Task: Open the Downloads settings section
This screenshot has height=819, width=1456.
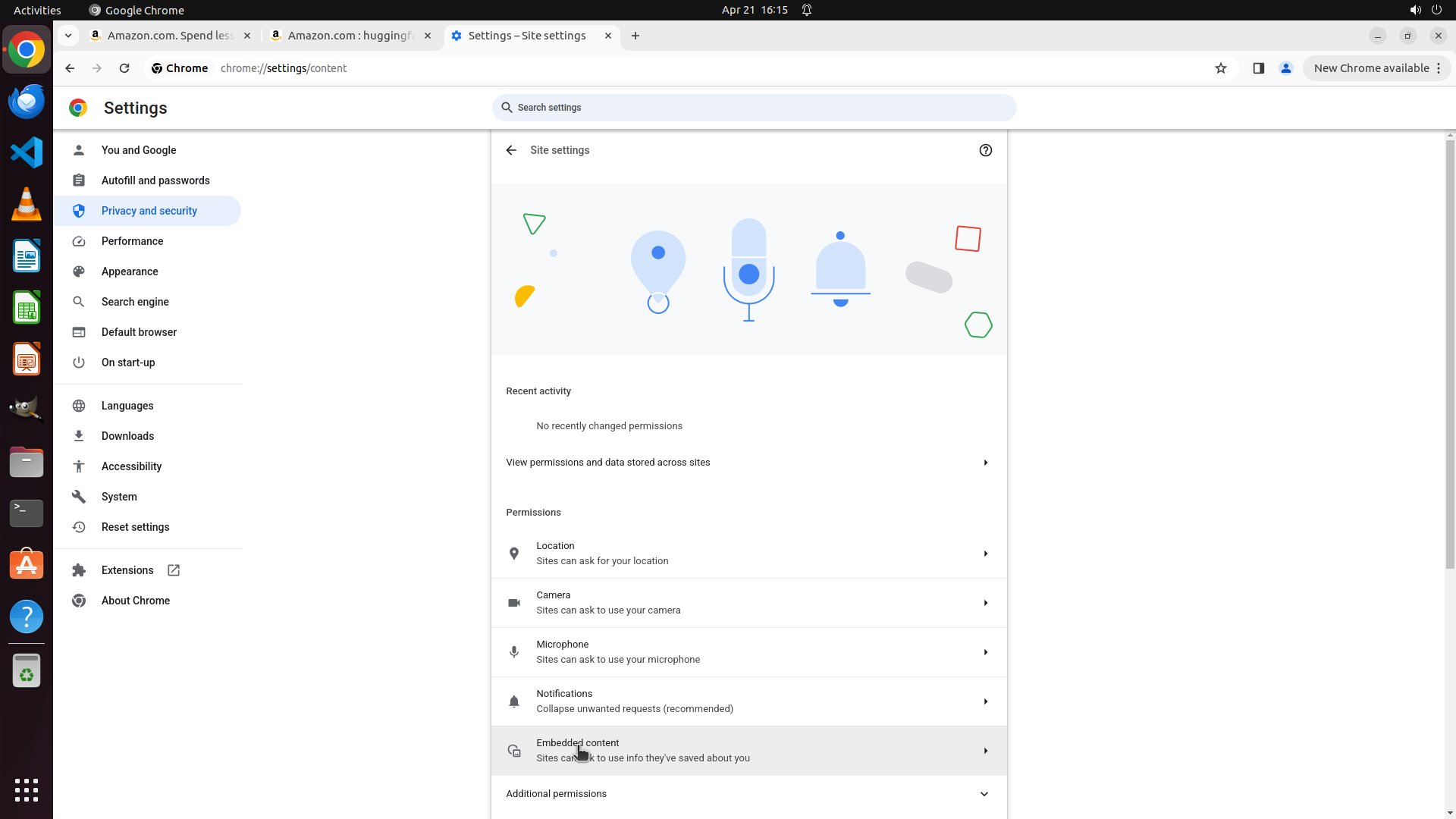Action: coord(127,436)
